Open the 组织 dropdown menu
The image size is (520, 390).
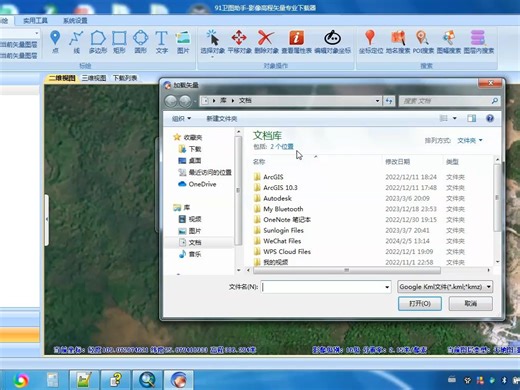[x=181, y=119]
